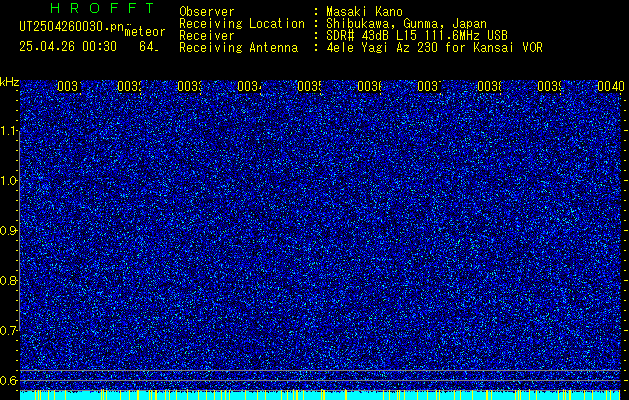Click the 0035 time marker
The height and width of the screenshot is (400, 629).
(309, 87)
